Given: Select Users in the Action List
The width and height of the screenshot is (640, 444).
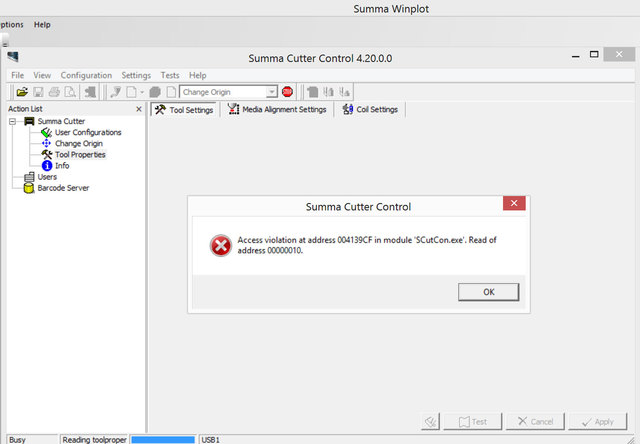Looking at the screenshot, I should click(47, 177).
